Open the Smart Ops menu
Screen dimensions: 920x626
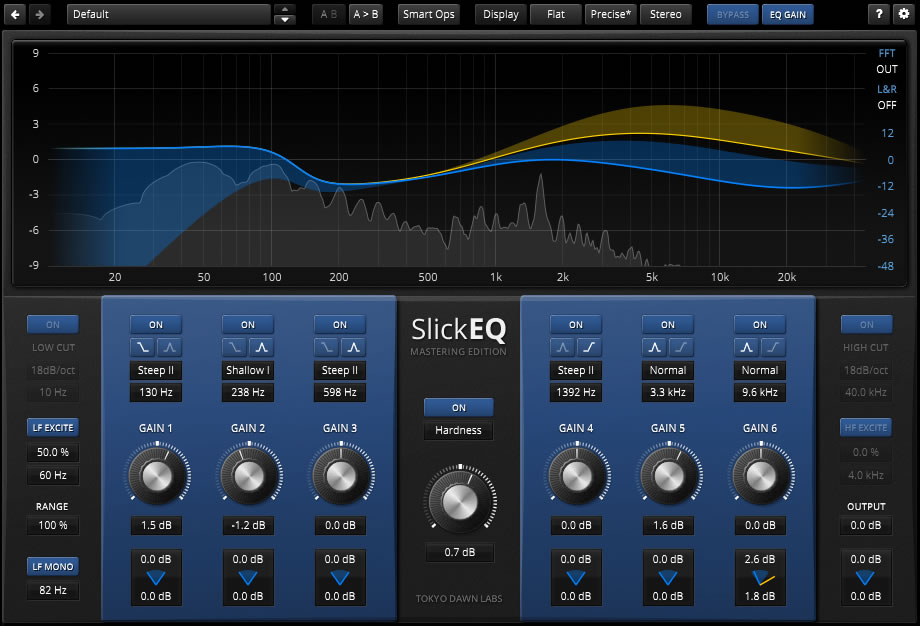point(429,14)
